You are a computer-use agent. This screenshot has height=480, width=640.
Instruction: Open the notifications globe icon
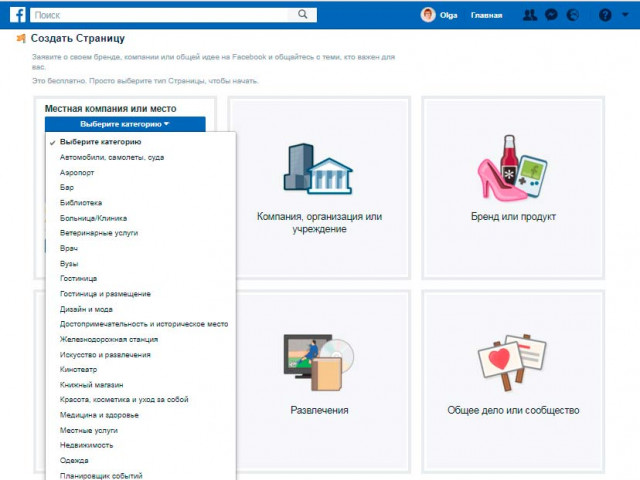point(572,15)
